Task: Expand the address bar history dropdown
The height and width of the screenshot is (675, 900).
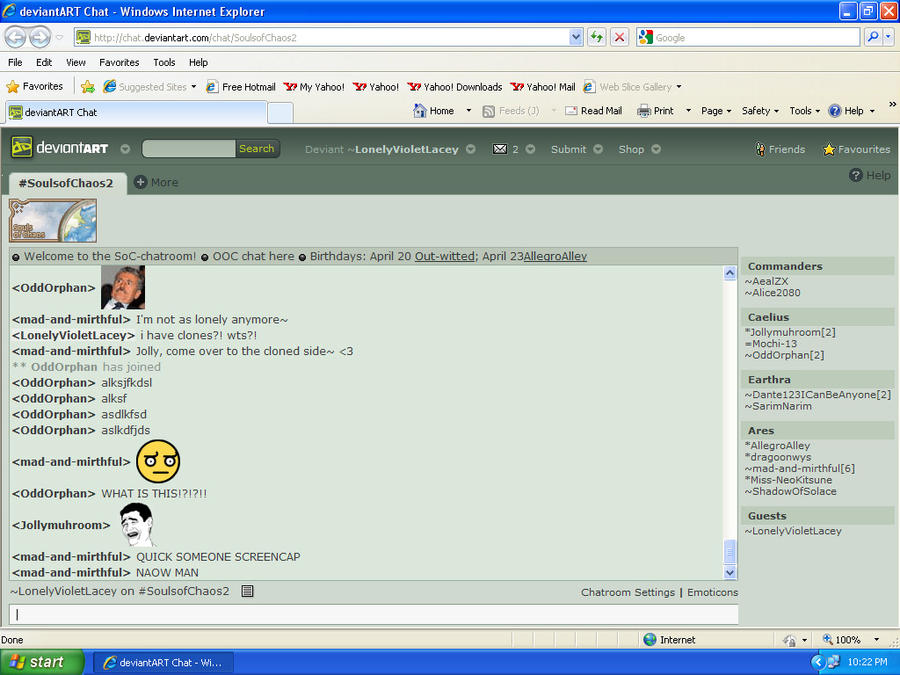Action: (575, 36)
